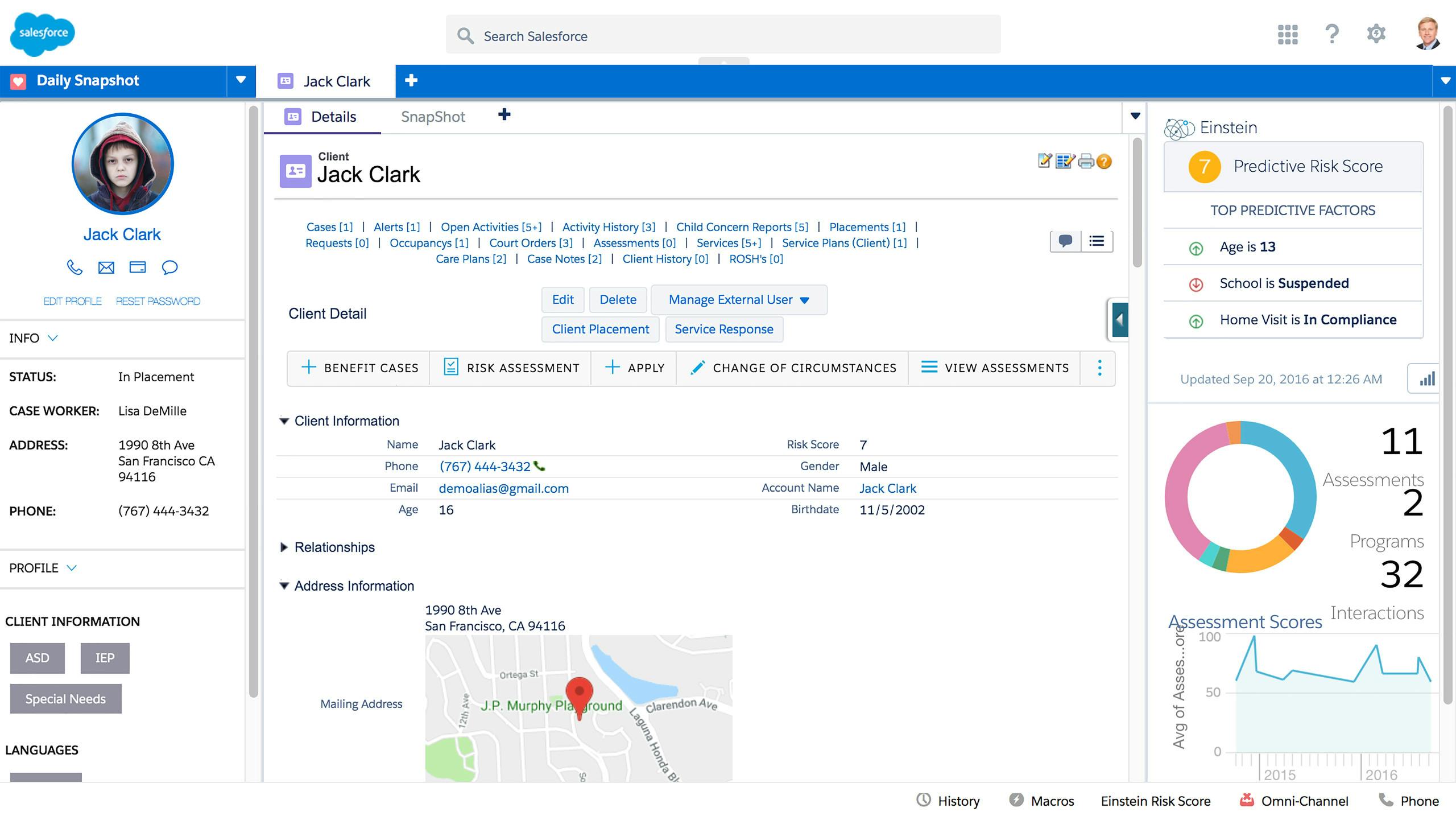Open the demoalias@gmail.com email link
Screen dimensions: 1456x816
503,488
